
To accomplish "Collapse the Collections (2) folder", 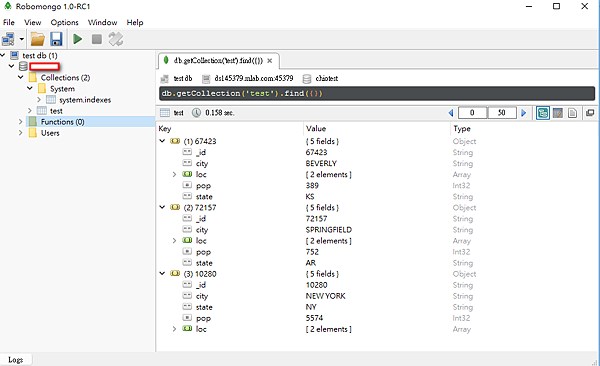I will [x=21, y=77].
